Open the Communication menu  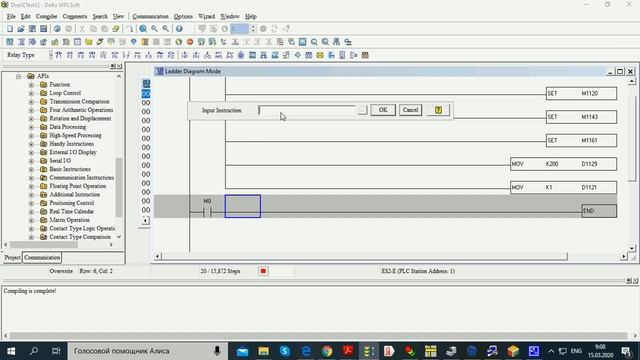click(150, 16)
